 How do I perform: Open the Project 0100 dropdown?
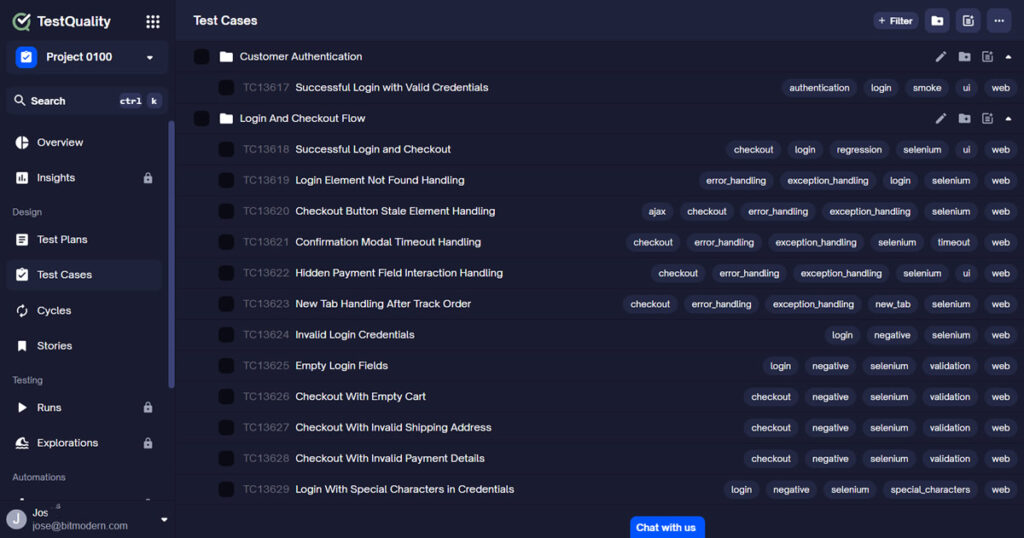(x=86, y=58)
